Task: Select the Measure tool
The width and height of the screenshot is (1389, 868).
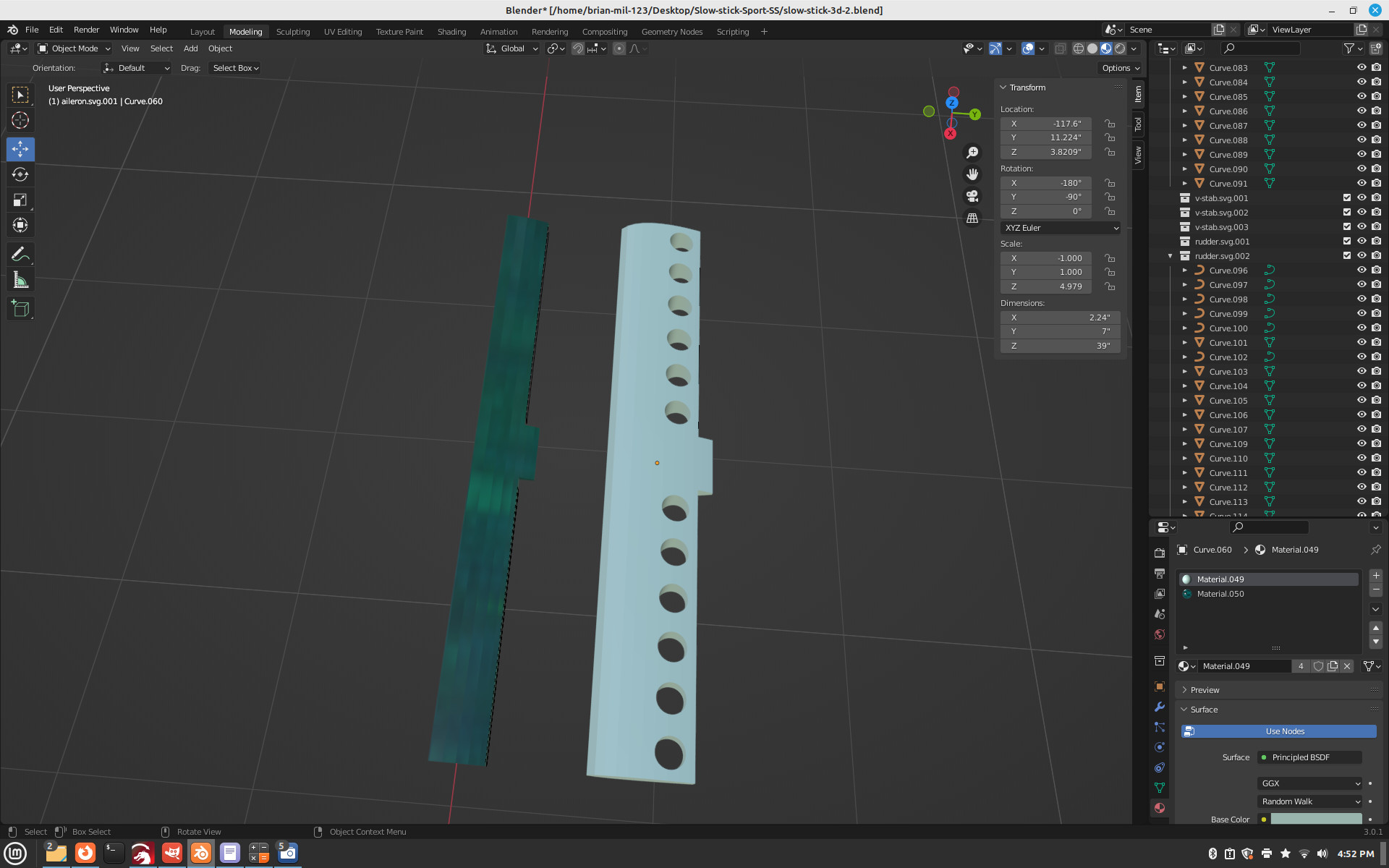Action: [x=20, y=280]
